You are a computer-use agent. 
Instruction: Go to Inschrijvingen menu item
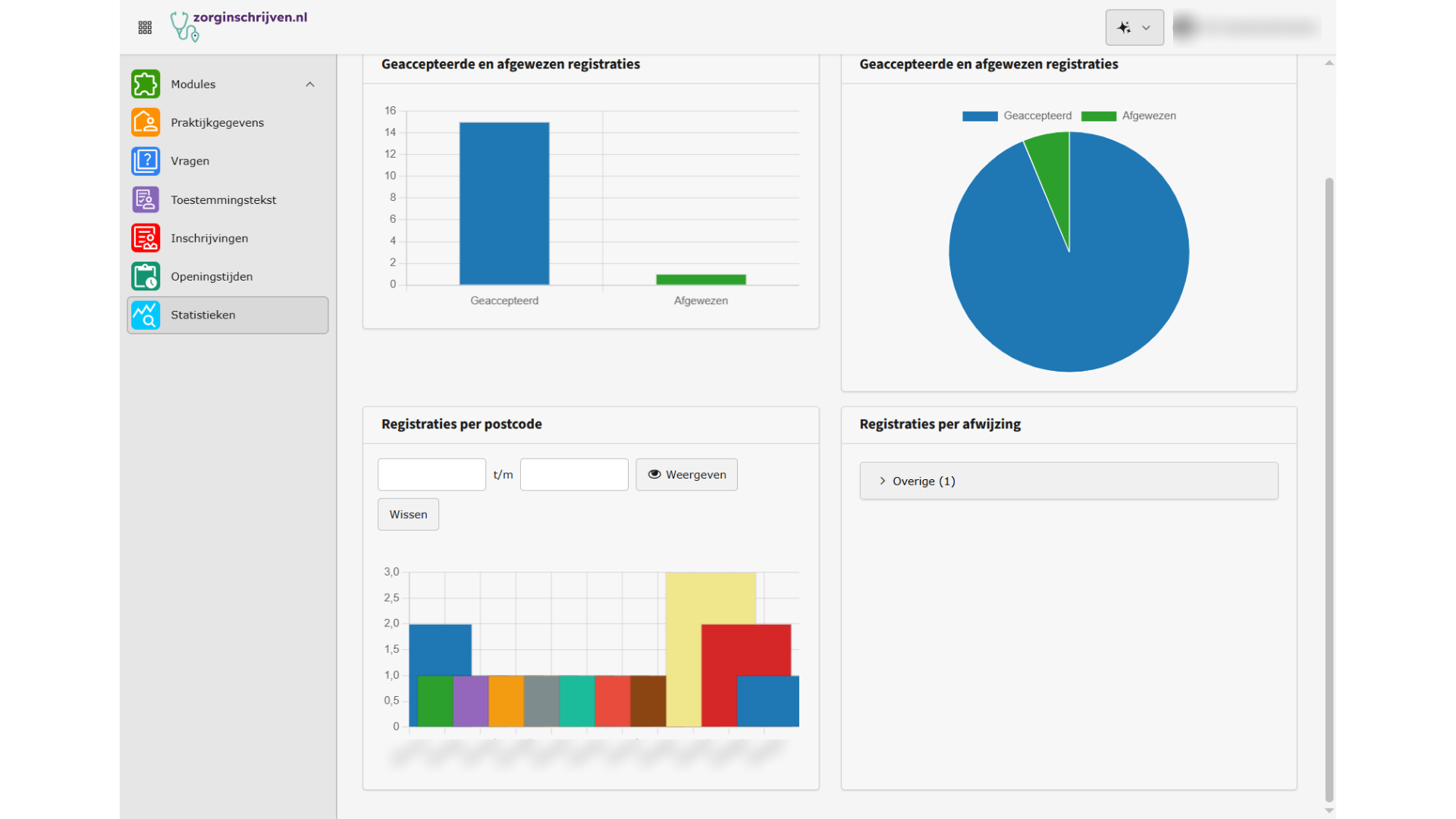[x=209, y=238]
